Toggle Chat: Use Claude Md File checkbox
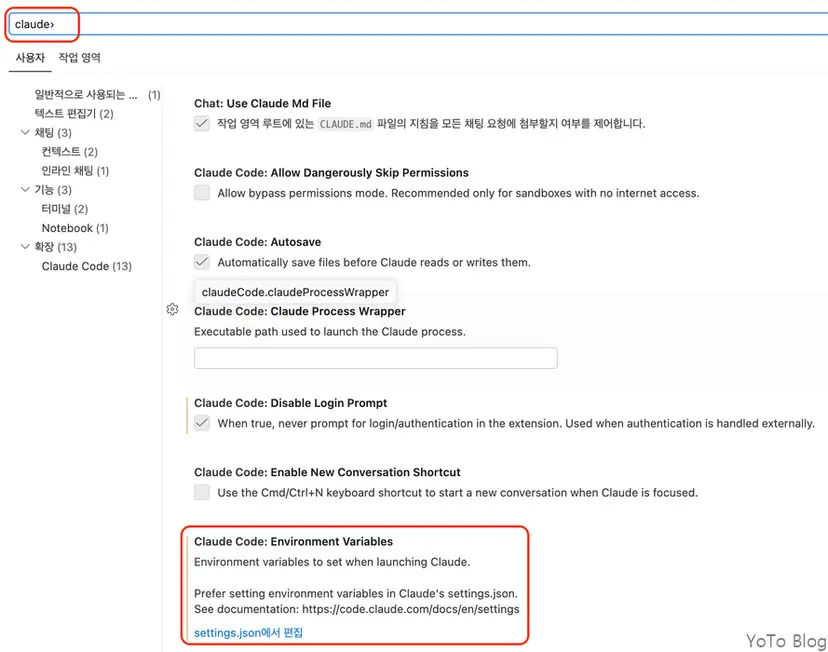Screen dimensions: 828x652 (202, 124)
